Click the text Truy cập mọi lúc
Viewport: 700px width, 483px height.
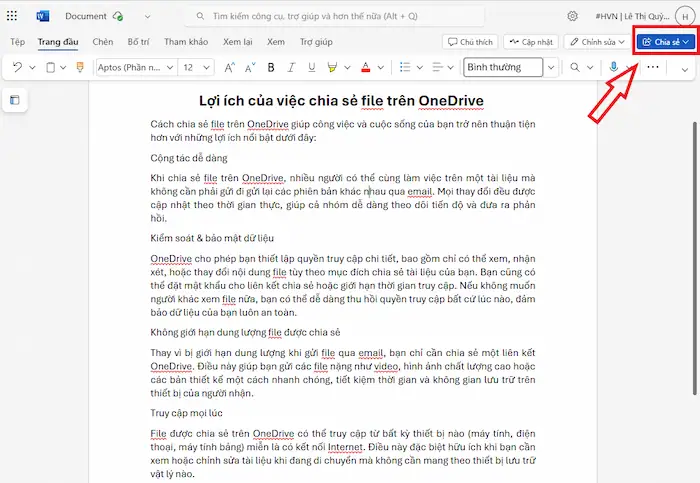[x=186, y=413]
